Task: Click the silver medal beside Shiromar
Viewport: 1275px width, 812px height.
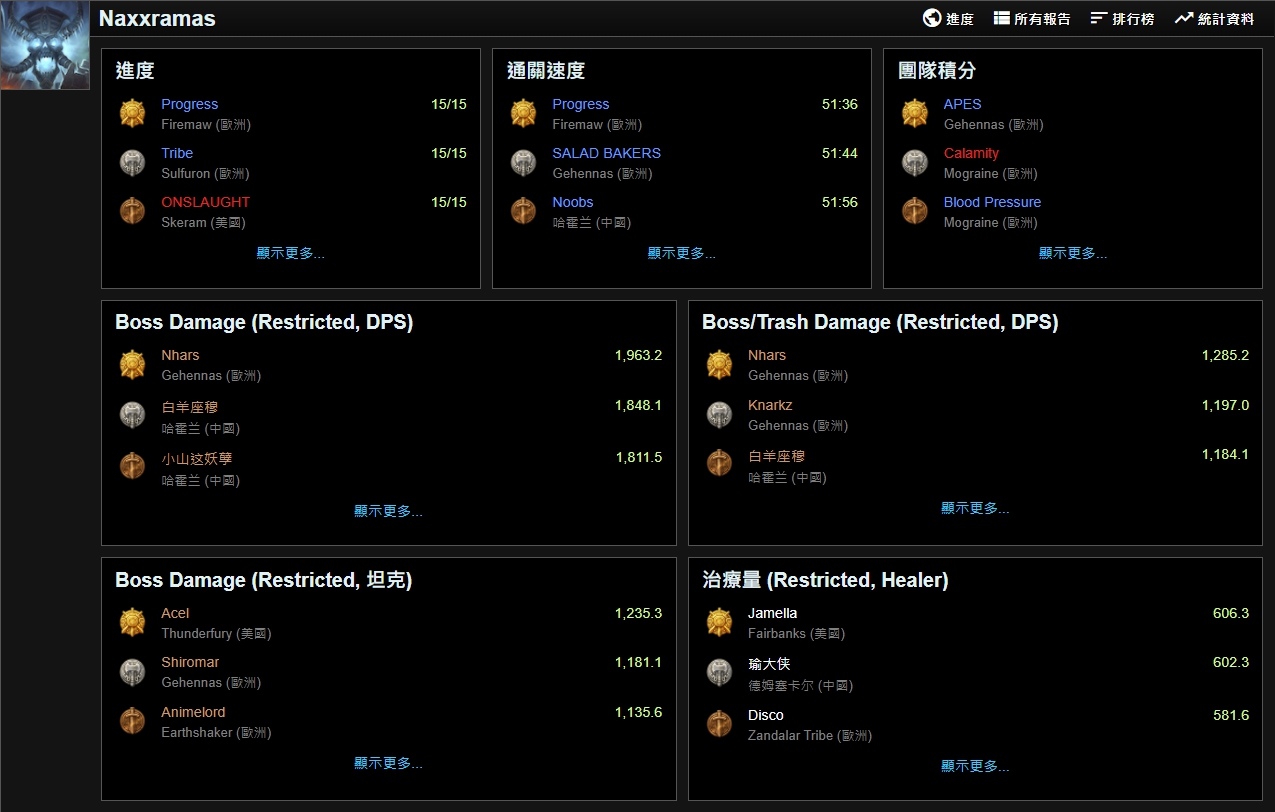Action: pyautogui.click(x=132, y=671)
